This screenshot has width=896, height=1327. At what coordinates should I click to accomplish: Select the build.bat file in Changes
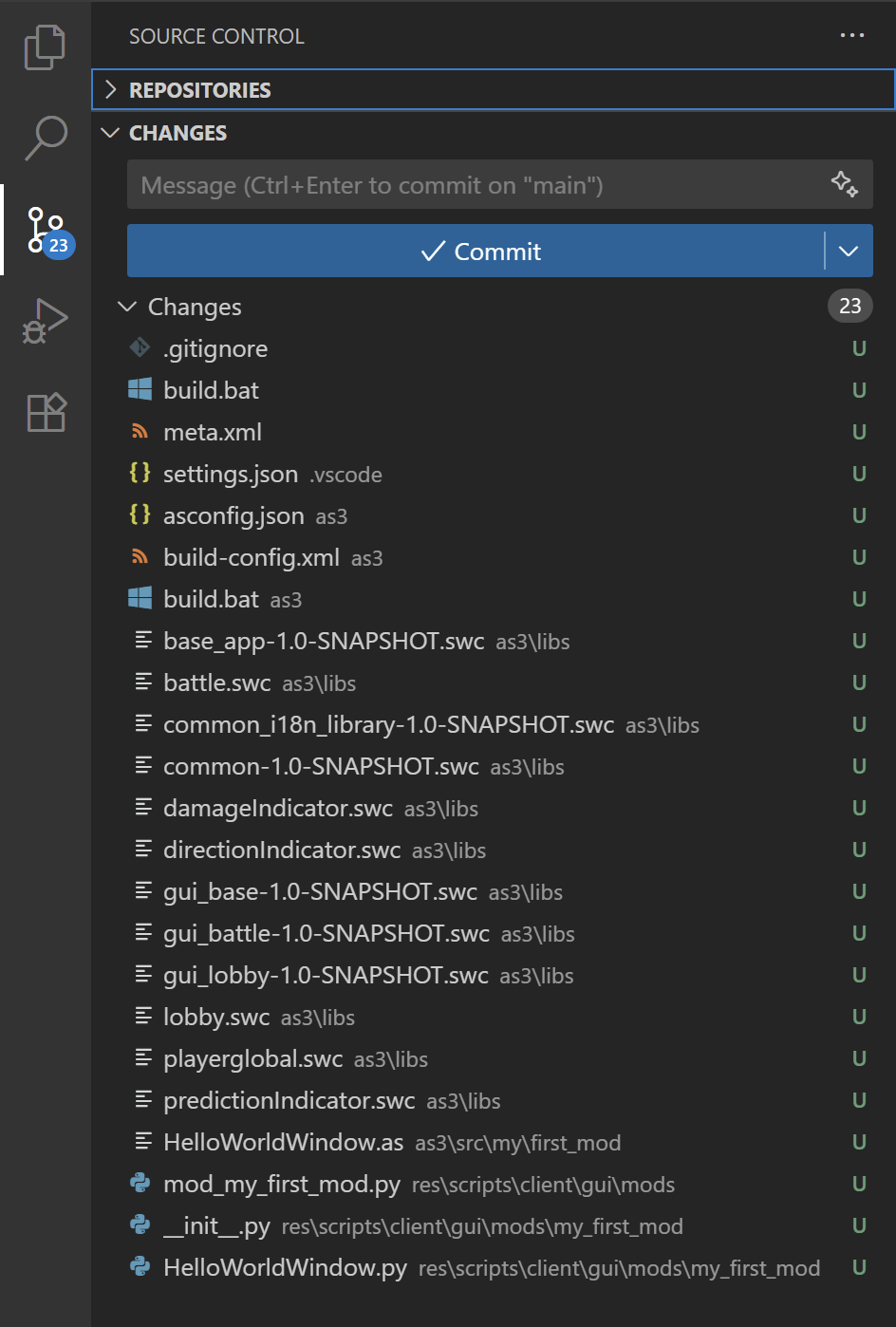click(x=211, y=389)
